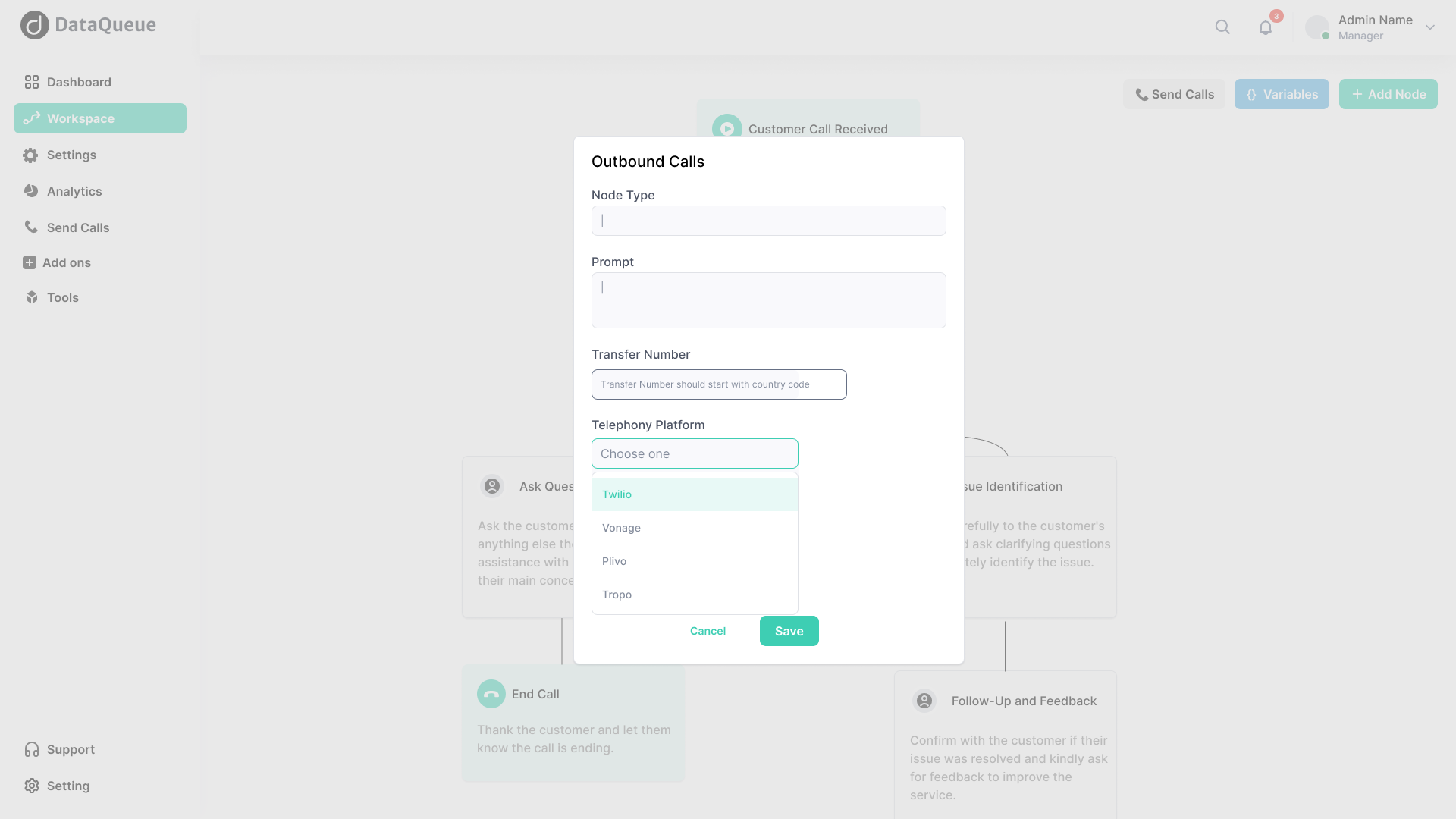Click the End Call phone icon

(x=491, y=694)
